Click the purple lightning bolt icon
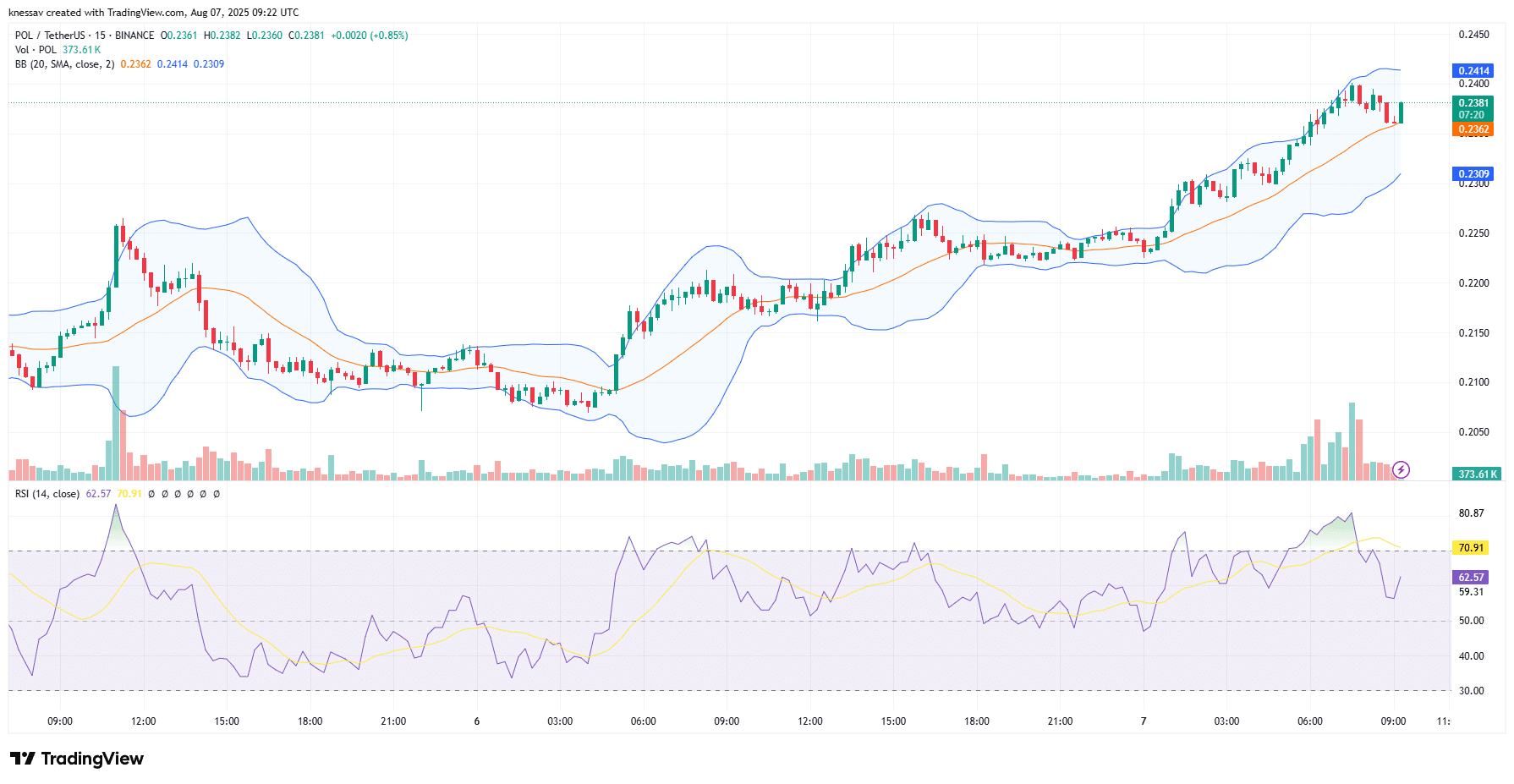This screenshot has height=784, width=1514. [x=1401, y=469]
